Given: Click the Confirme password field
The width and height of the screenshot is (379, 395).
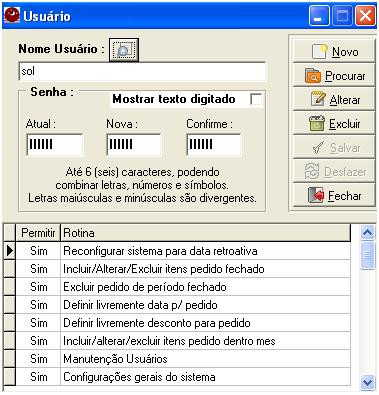Looking at the screenshot, I should [x=214, y=144].
